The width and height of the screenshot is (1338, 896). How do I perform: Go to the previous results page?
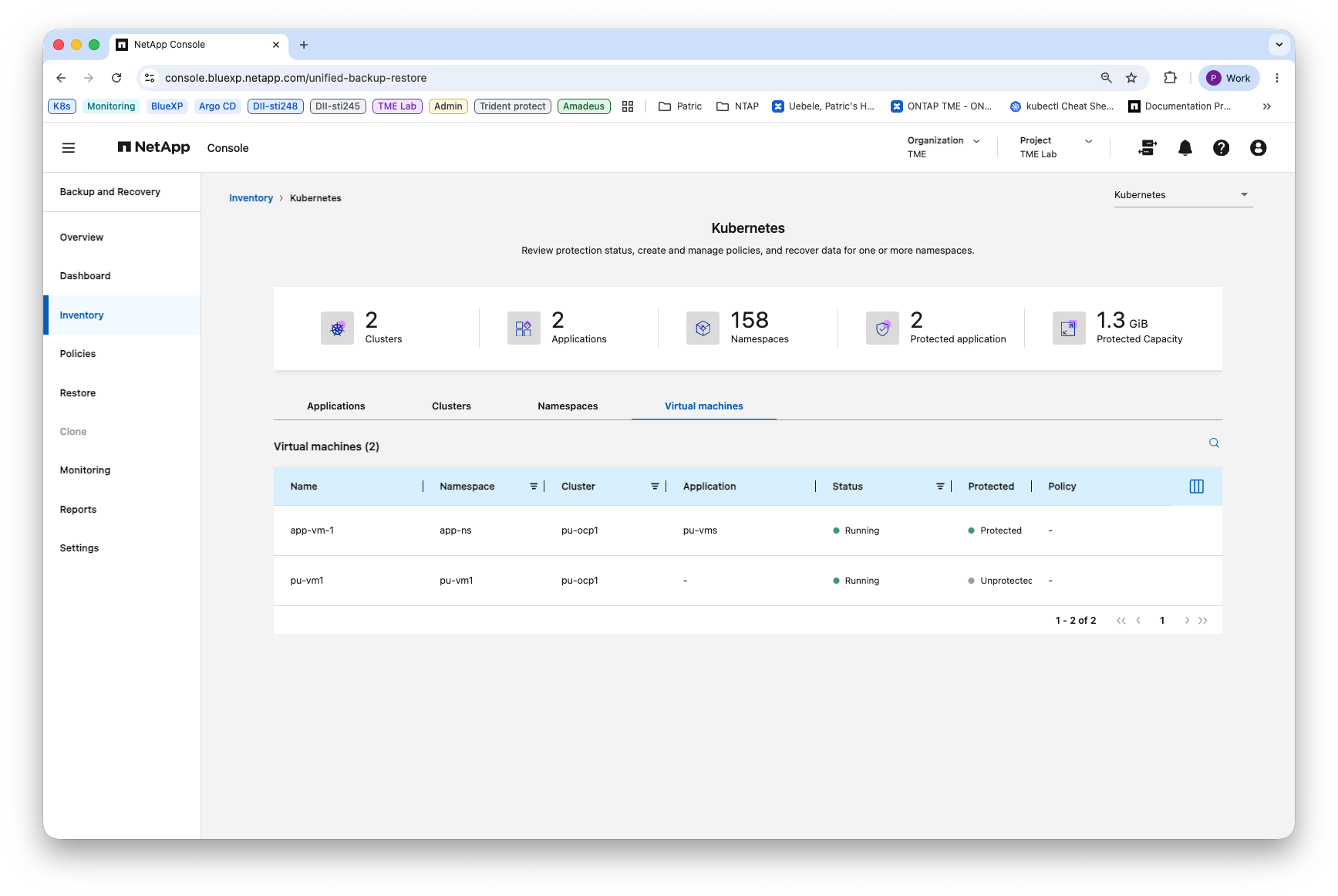pyautogui.click(x=1138, y=621)
